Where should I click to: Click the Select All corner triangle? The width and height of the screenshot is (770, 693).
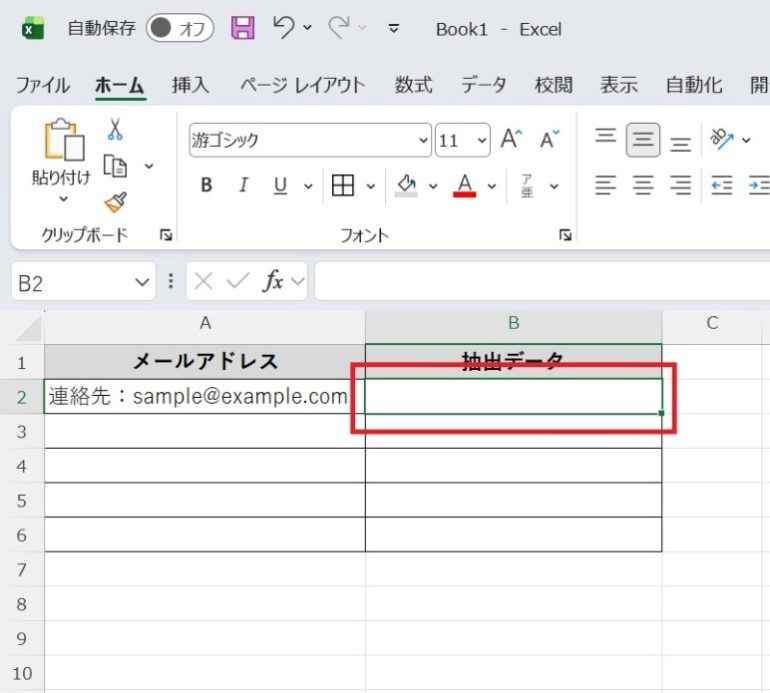click(29, 328)
